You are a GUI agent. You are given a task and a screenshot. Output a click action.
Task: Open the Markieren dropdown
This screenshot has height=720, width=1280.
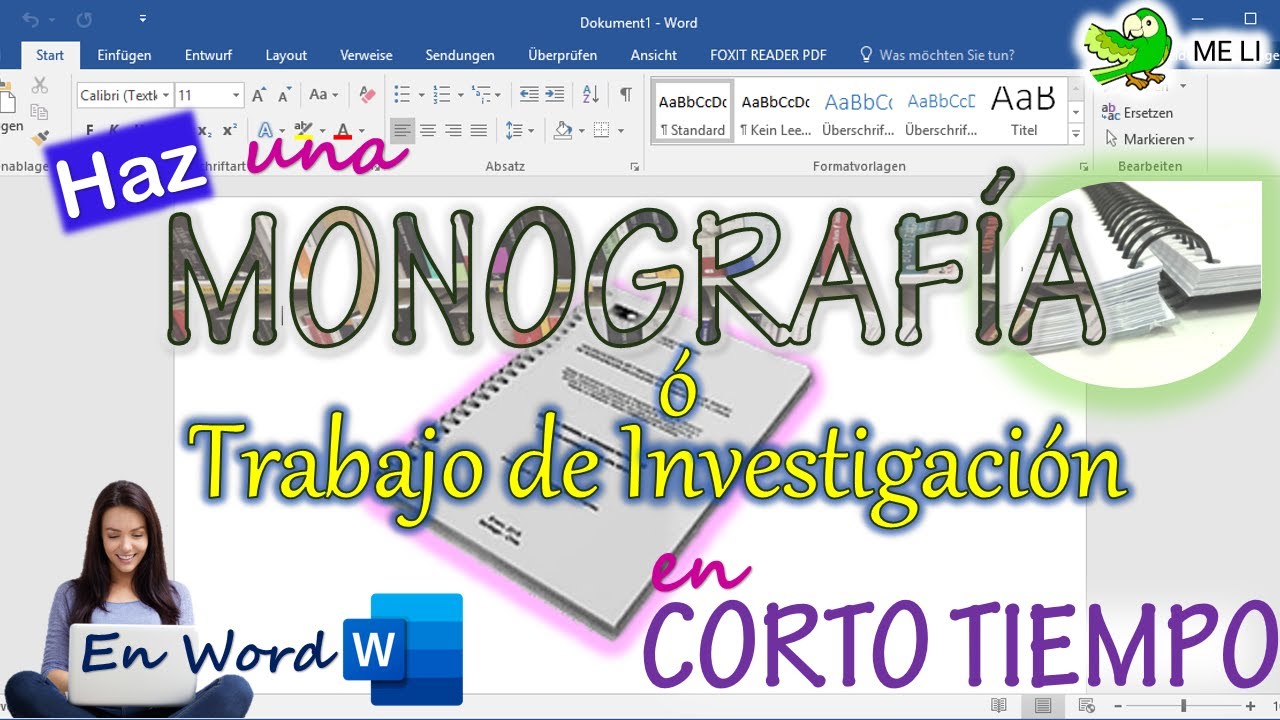tap(1149, 139)
